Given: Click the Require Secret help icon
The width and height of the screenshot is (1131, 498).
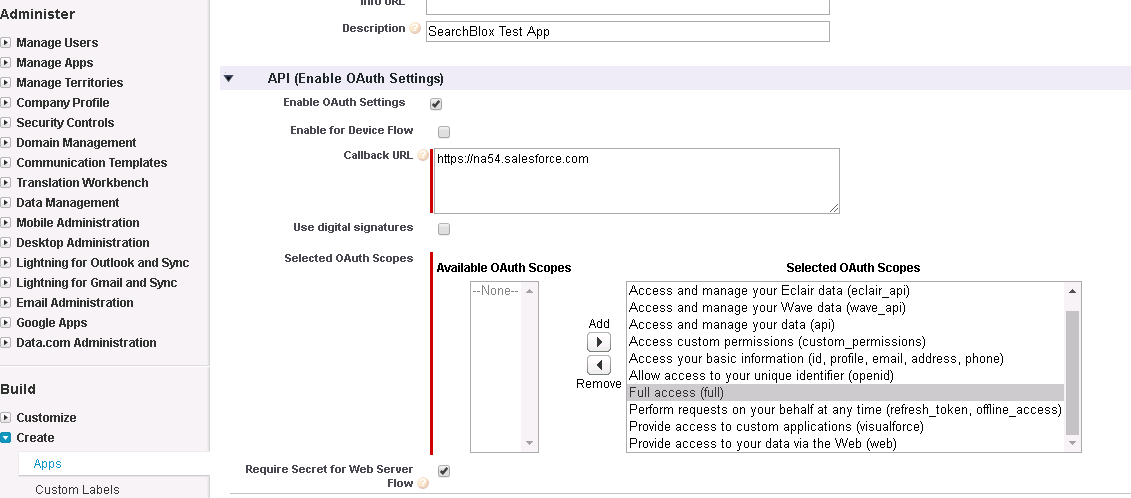Looking at the screenshot, I should [423, 483].
